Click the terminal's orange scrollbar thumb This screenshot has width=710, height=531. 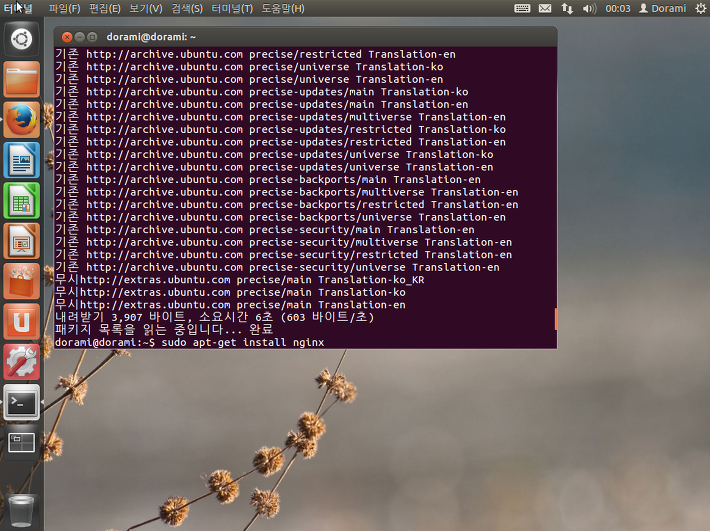tap(555, 319)
